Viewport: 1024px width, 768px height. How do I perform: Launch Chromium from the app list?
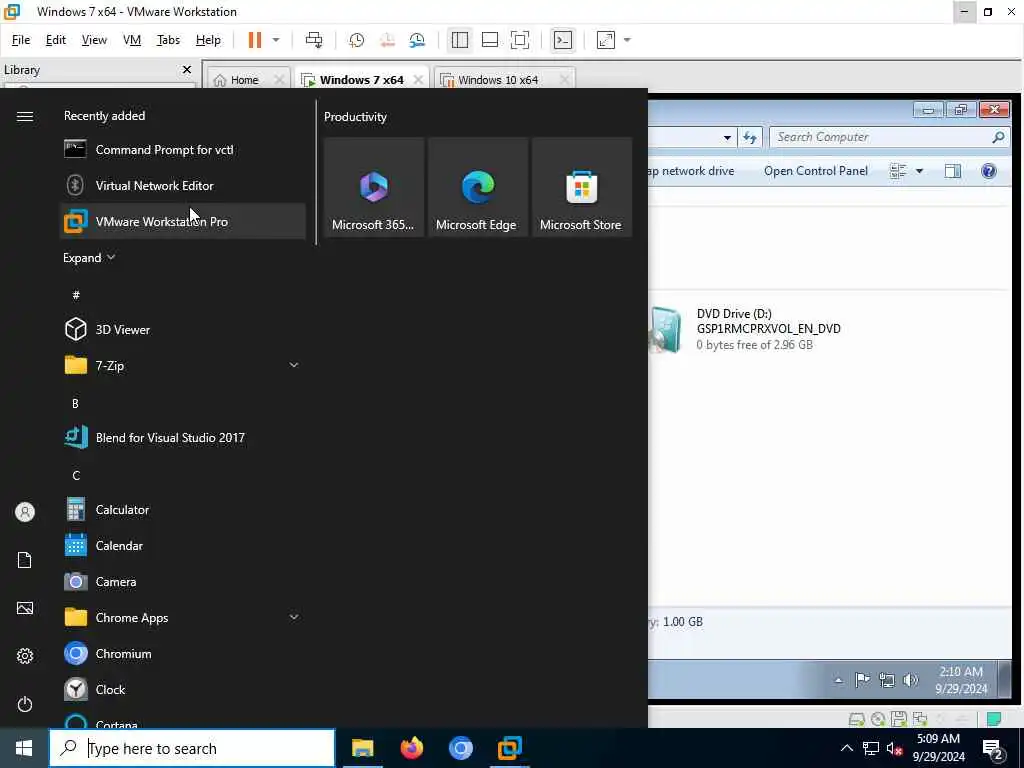(x=182, y=653)
